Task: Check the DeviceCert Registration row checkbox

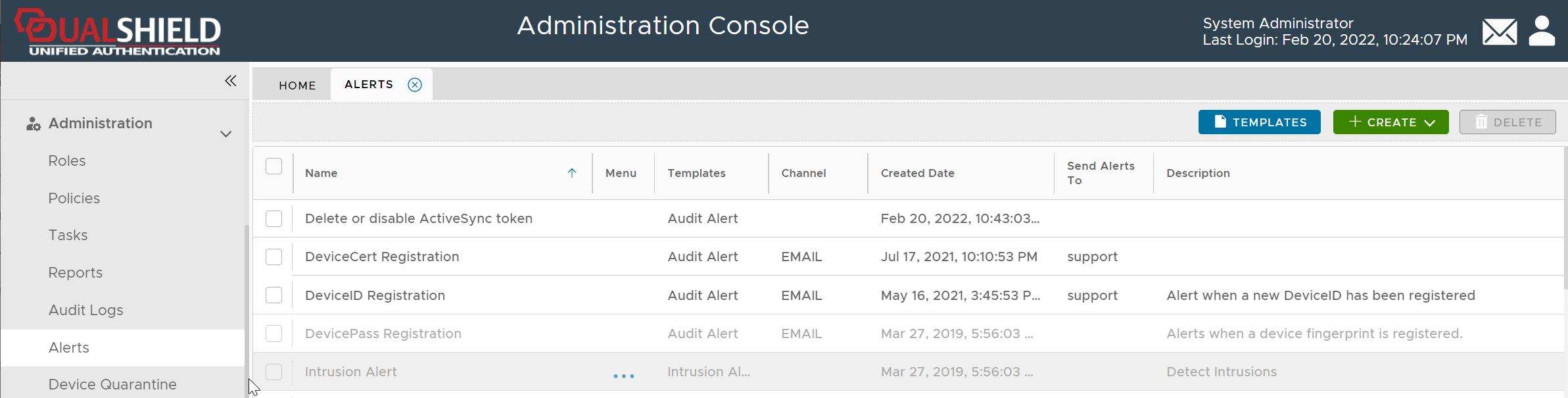Action: click(x=273, y=257)
